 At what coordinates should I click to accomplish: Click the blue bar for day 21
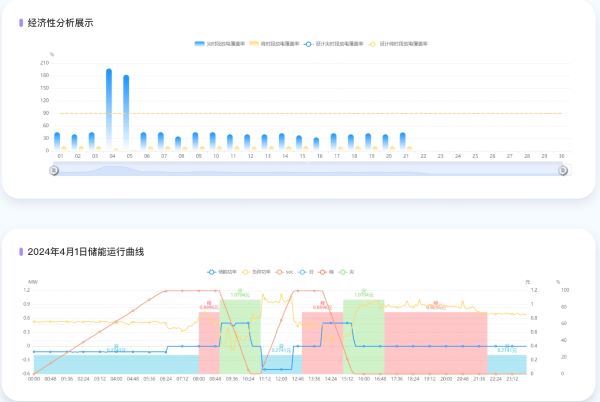[x=403, y=141]
